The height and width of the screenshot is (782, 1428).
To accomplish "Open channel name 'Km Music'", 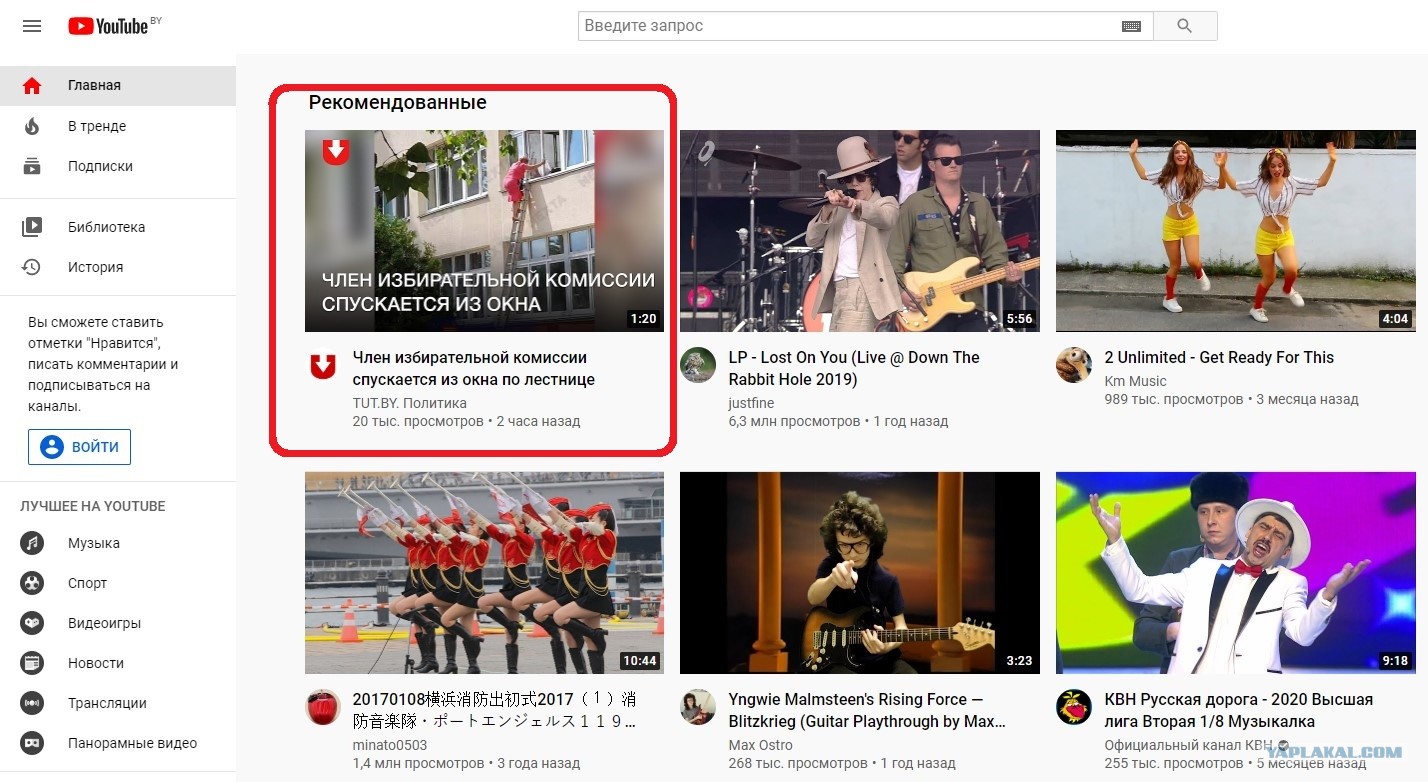I will point(1135,381).
